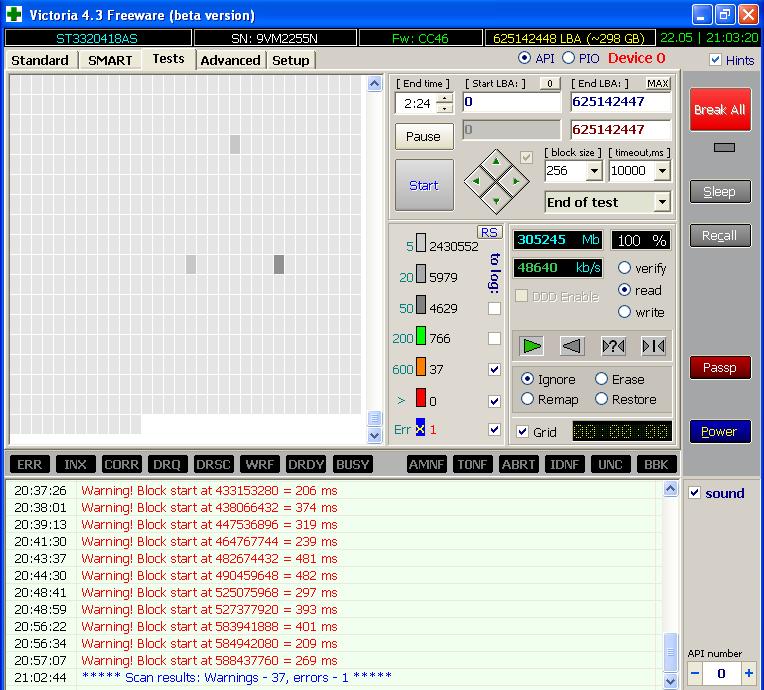Open the timeout ms dropdown
The image size is (764, 690).
[662, 171]
